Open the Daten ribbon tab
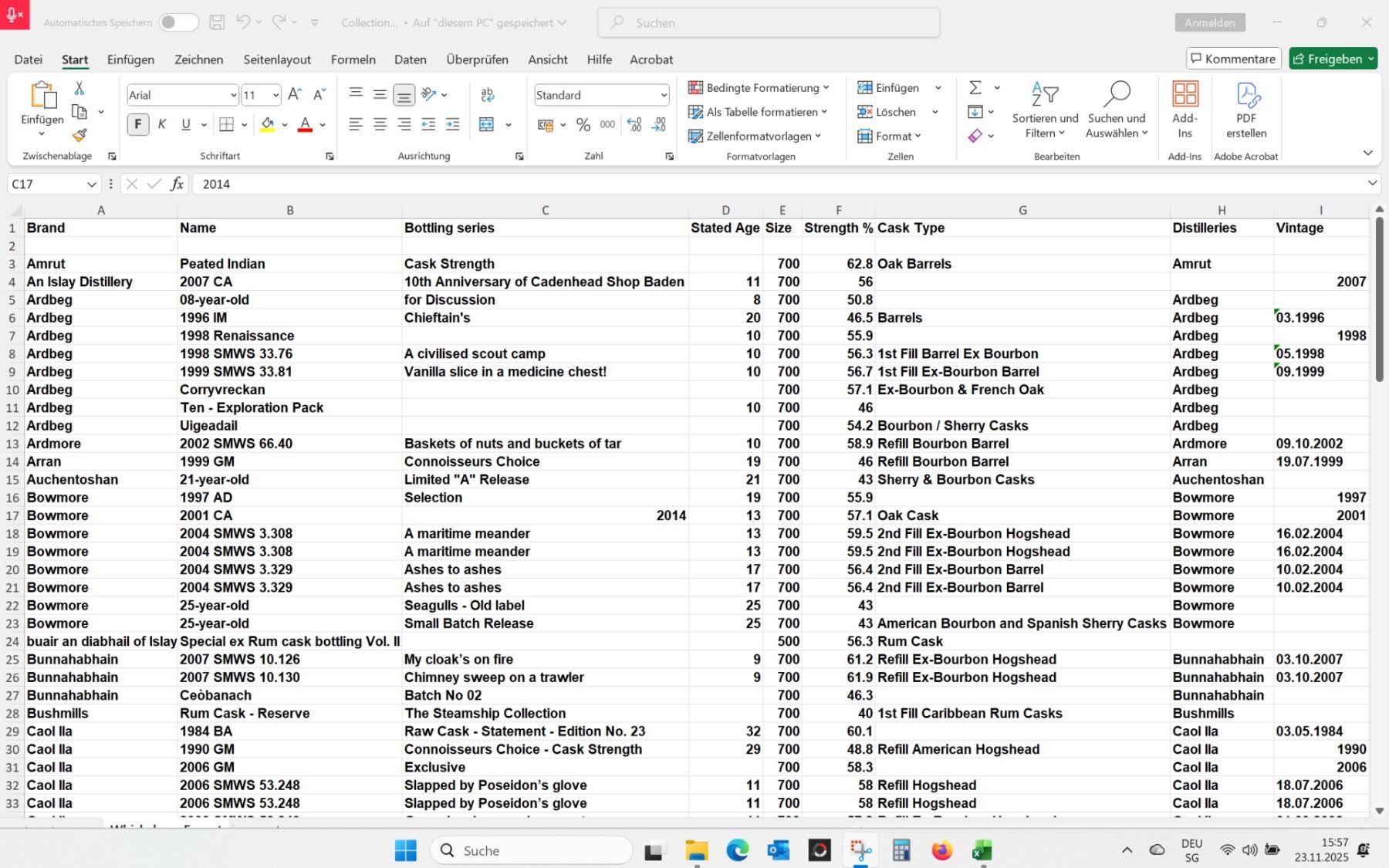This screenshot has height=868, width=1389. coord(410,59)
